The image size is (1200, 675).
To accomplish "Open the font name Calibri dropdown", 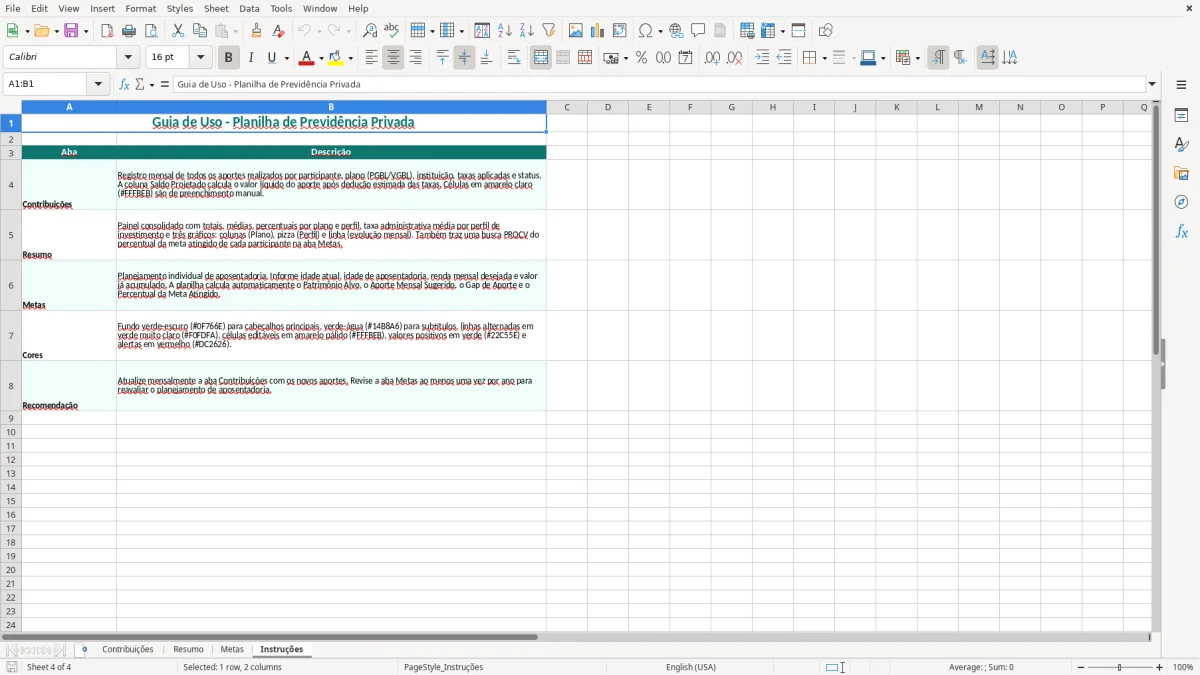I will [x=128, y=58].
